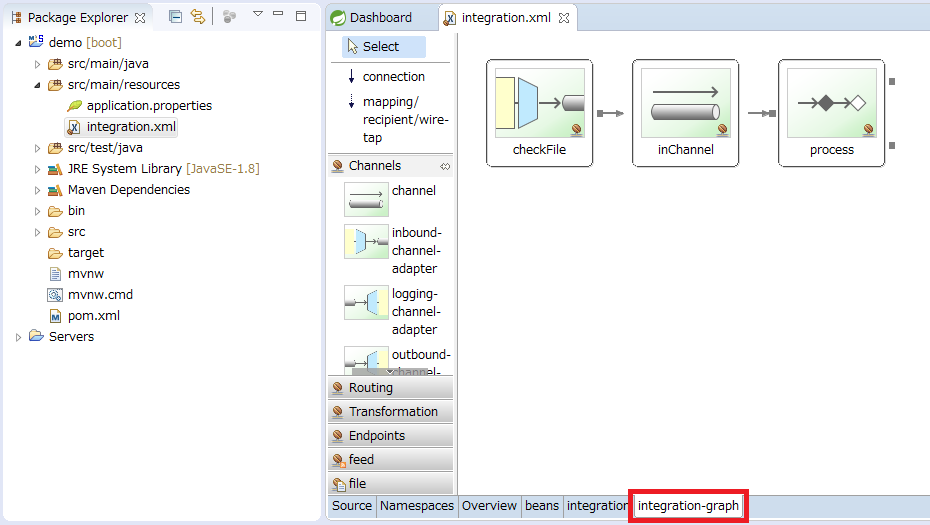Click connection arrow from checkFile to inChannel
930x525 pixels.
pyautogui.click(x=610, y=113)
